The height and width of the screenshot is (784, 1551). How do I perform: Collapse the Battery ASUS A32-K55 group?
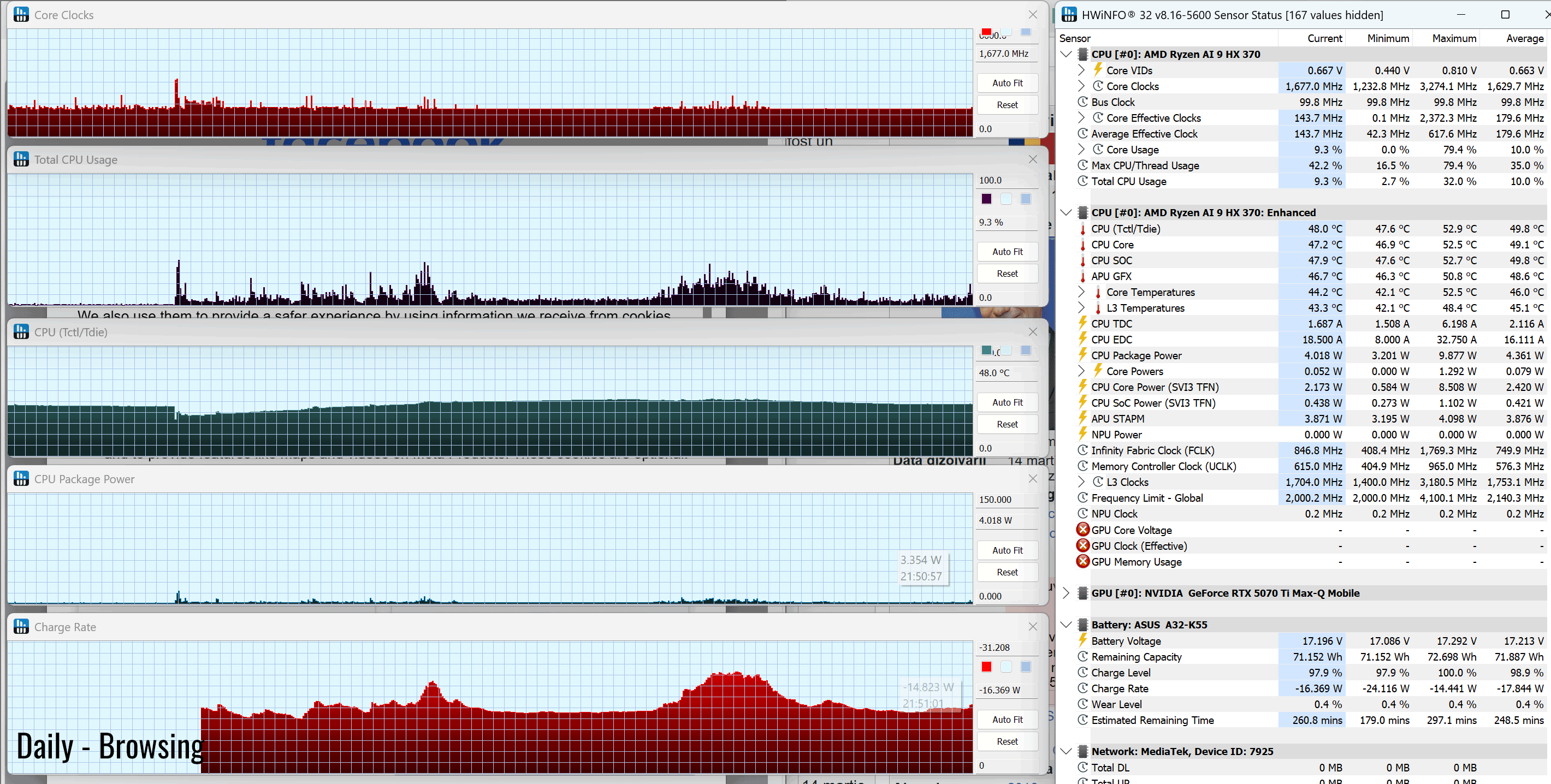[x=1065, y=625]
